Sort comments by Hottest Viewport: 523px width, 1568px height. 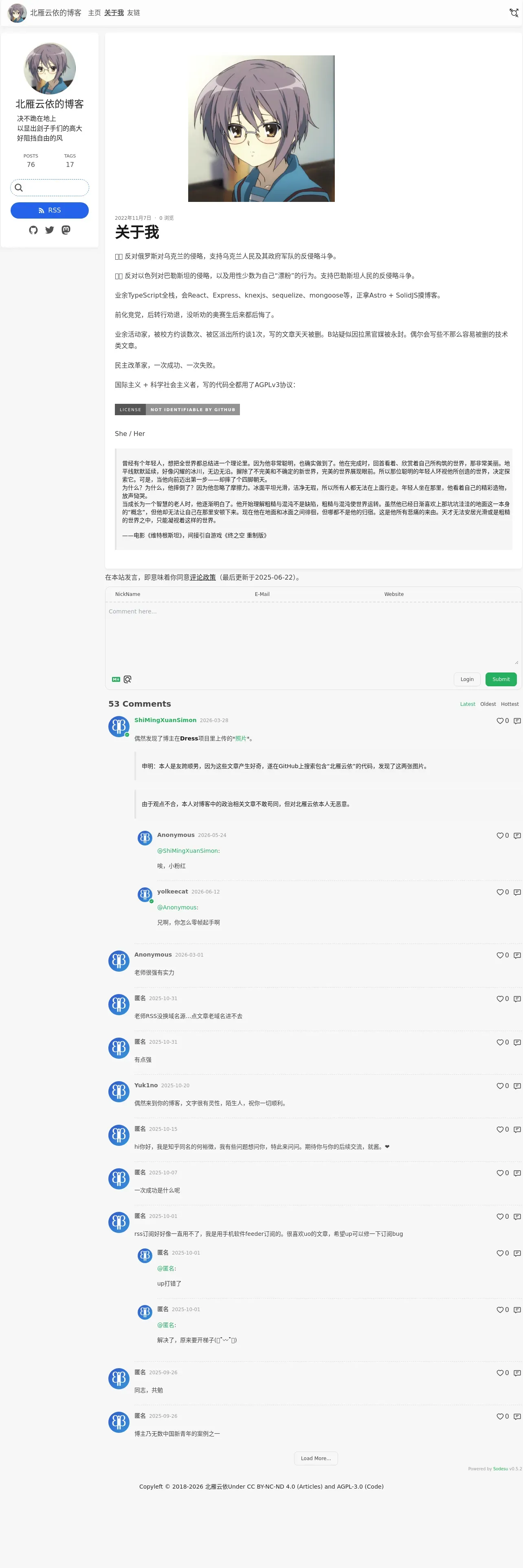(x=510, y=704)
